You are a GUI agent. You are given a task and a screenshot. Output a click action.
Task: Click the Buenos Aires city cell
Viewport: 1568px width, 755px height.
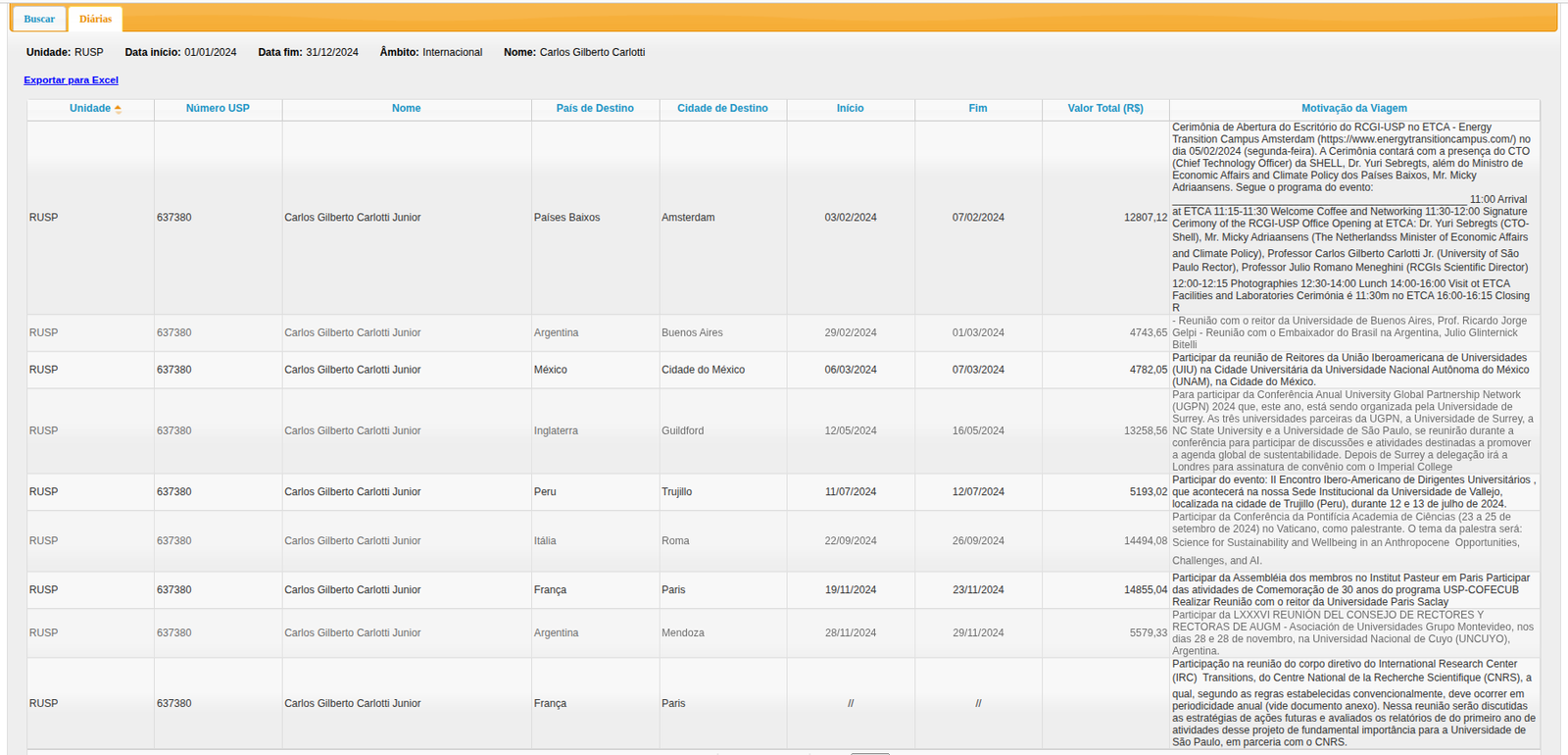click(x=692, y=333)
